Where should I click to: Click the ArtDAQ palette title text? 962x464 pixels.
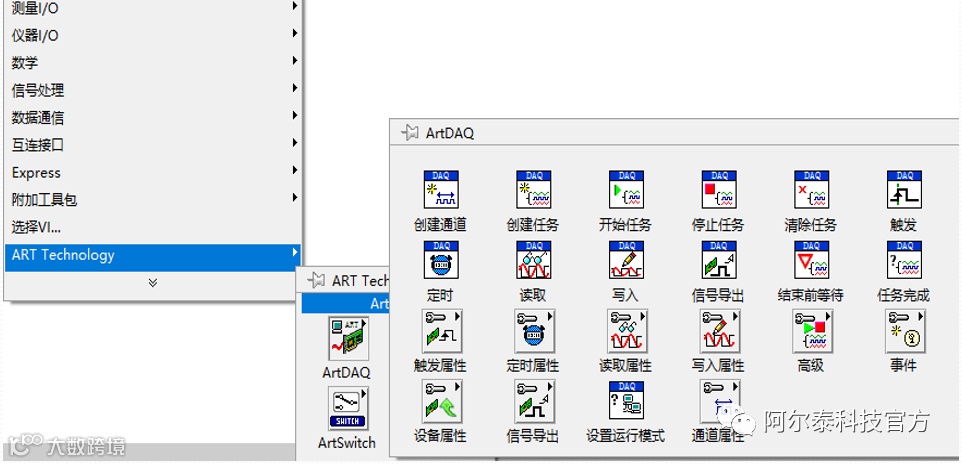(x=450, y=133)
